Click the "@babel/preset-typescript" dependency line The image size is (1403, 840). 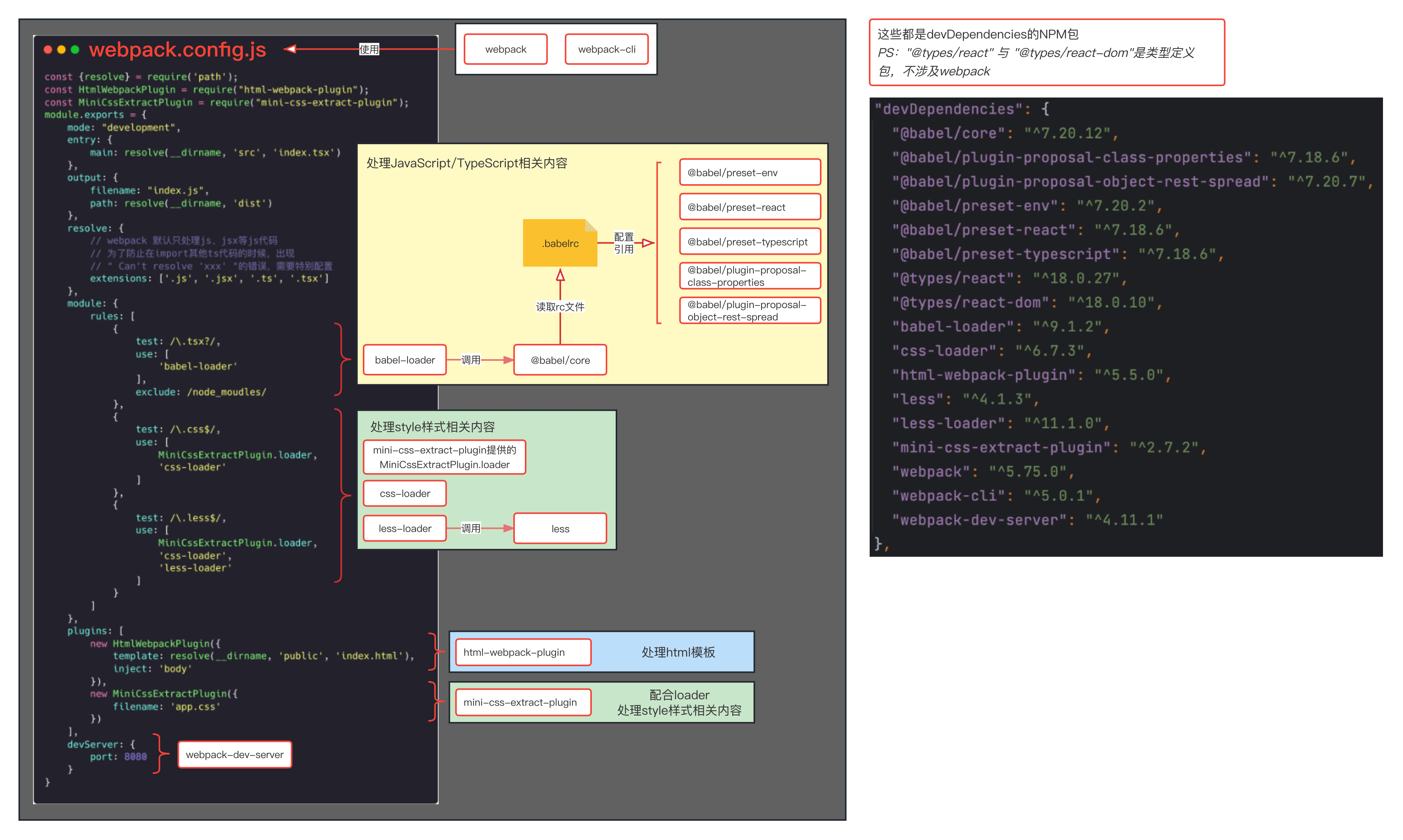(x=1057, y=253)
